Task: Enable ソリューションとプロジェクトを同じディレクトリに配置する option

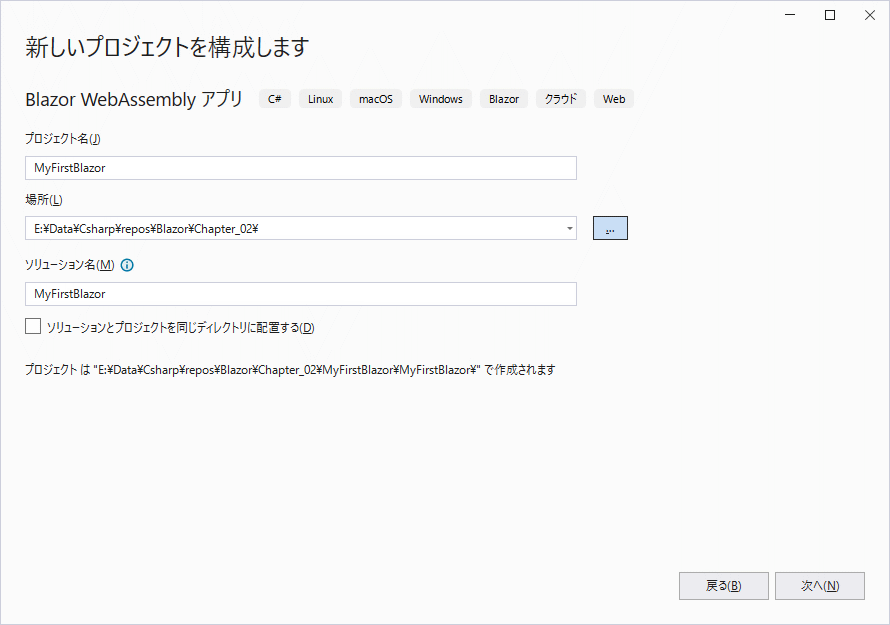Action: (33, 326)
